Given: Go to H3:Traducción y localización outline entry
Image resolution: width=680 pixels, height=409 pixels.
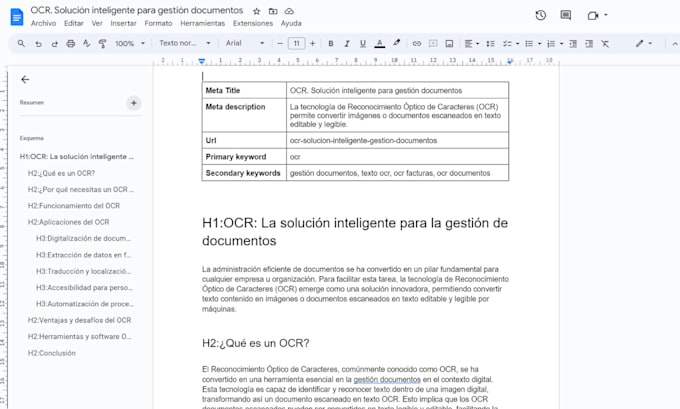Looking at the screenshot, I should (x=83, y=271).
